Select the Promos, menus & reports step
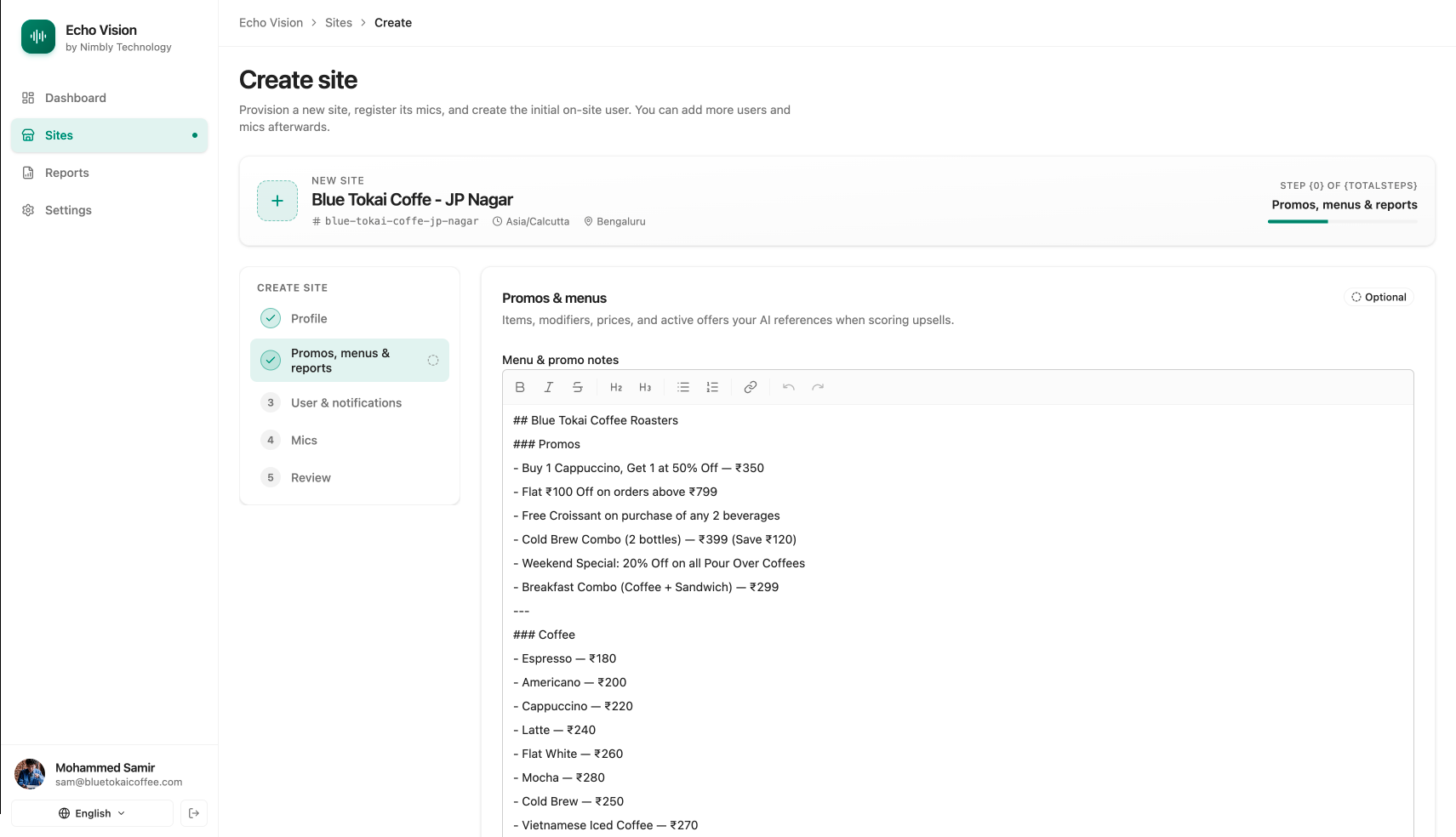 click(350, 361)
